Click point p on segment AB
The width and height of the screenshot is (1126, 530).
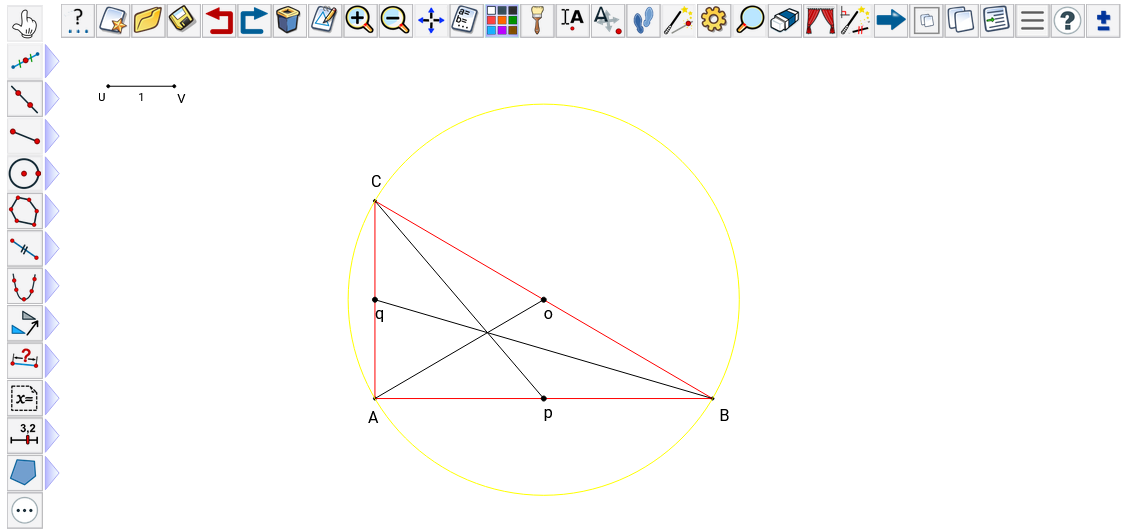click(544, 398)
